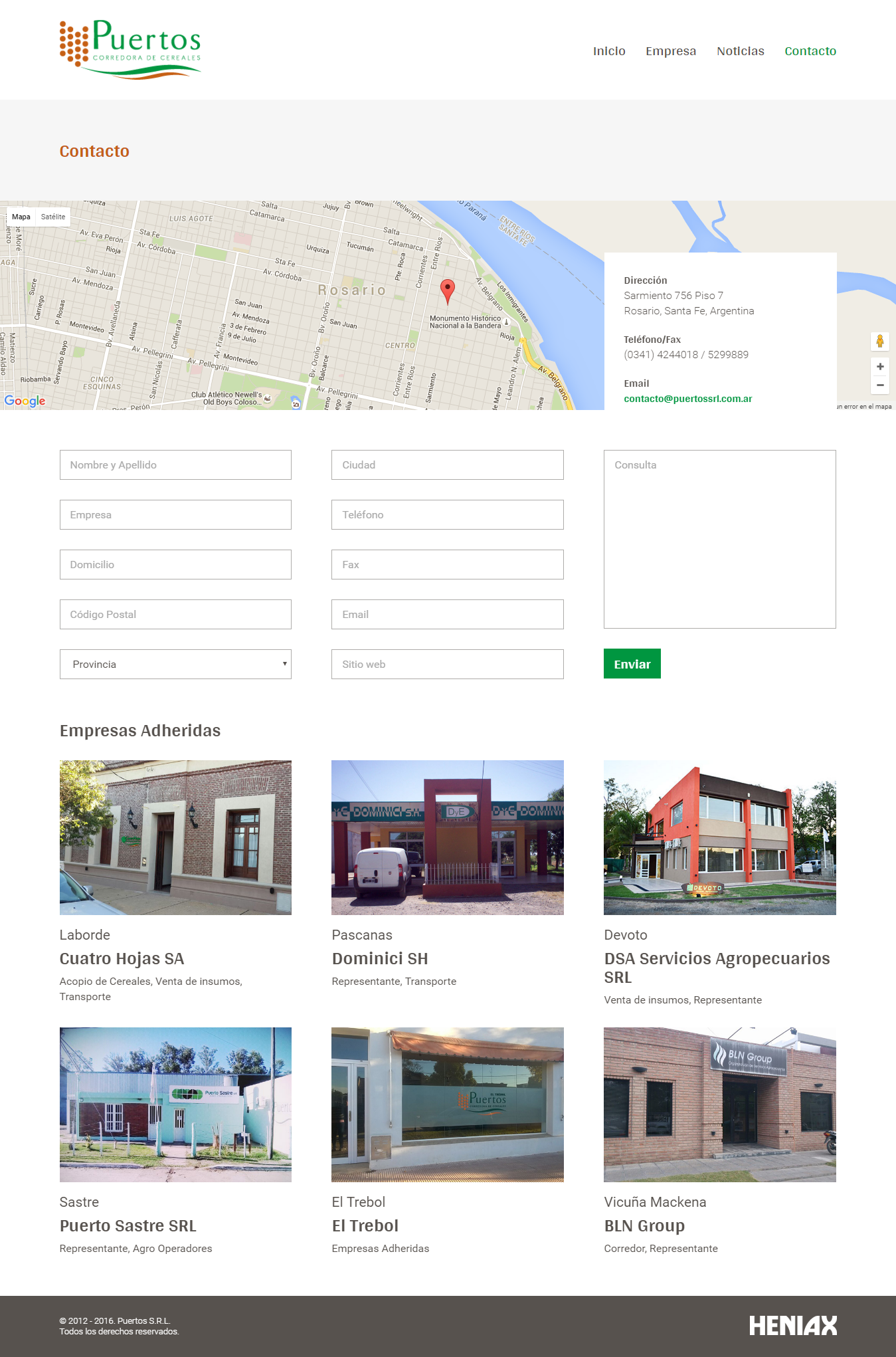Click into the Consulta text area
This screenshot has width=896, height=1357.
point(720,539)
